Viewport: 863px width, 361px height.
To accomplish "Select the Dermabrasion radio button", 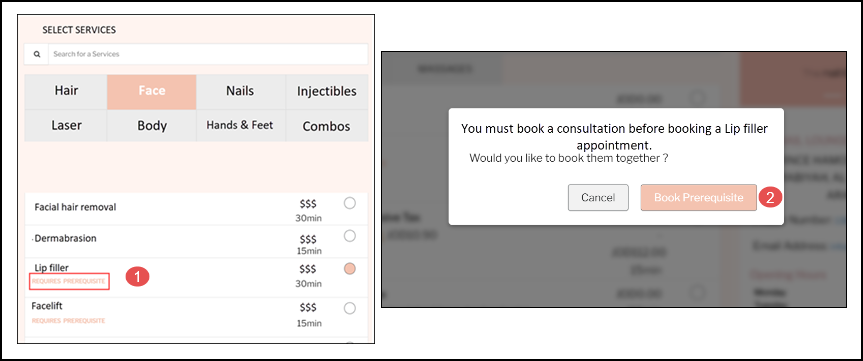I will (x=349, y=236).
